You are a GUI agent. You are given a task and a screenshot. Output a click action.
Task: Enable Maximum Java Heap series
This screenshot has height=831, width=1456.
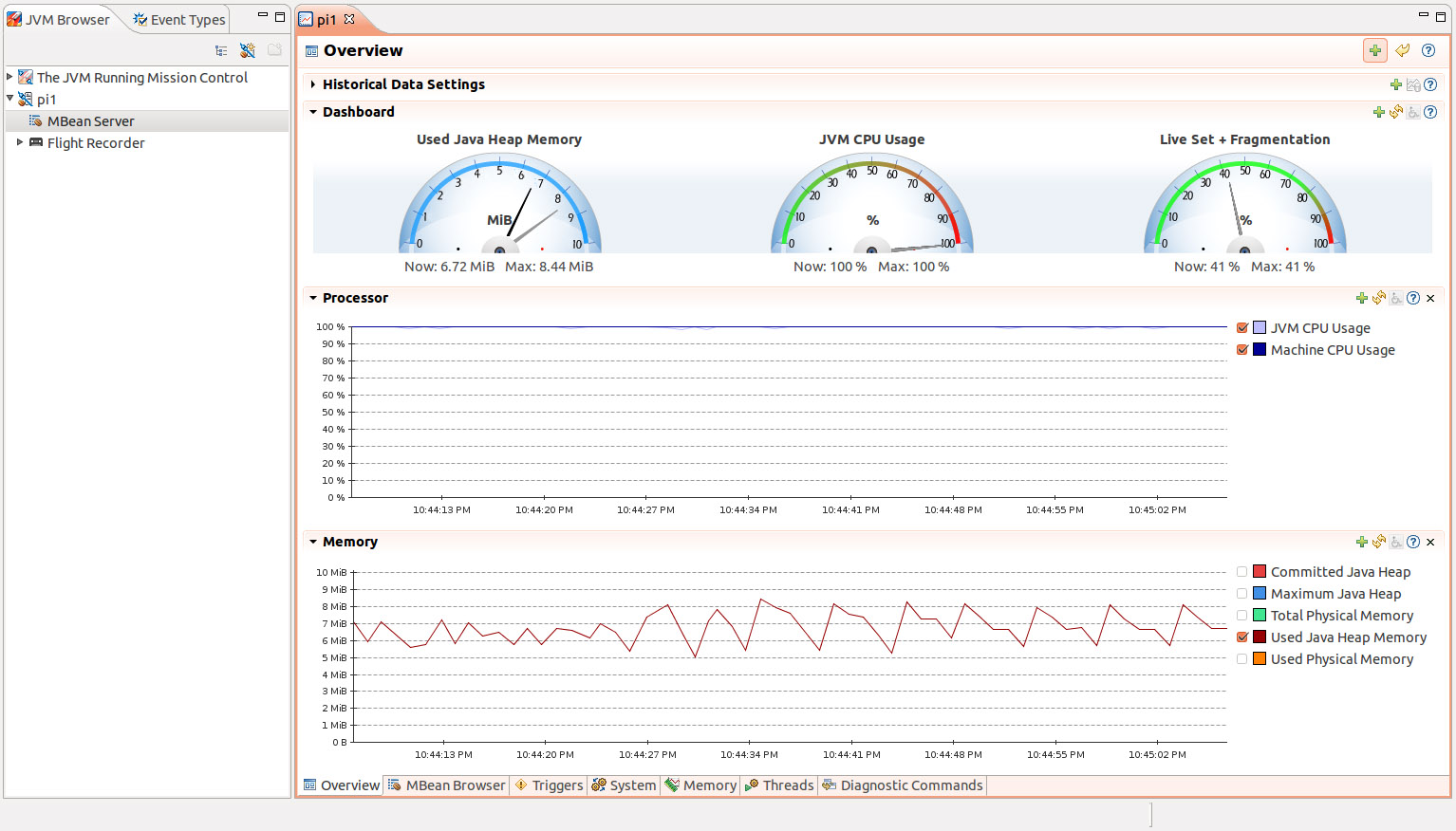(x=1242, y=594)
